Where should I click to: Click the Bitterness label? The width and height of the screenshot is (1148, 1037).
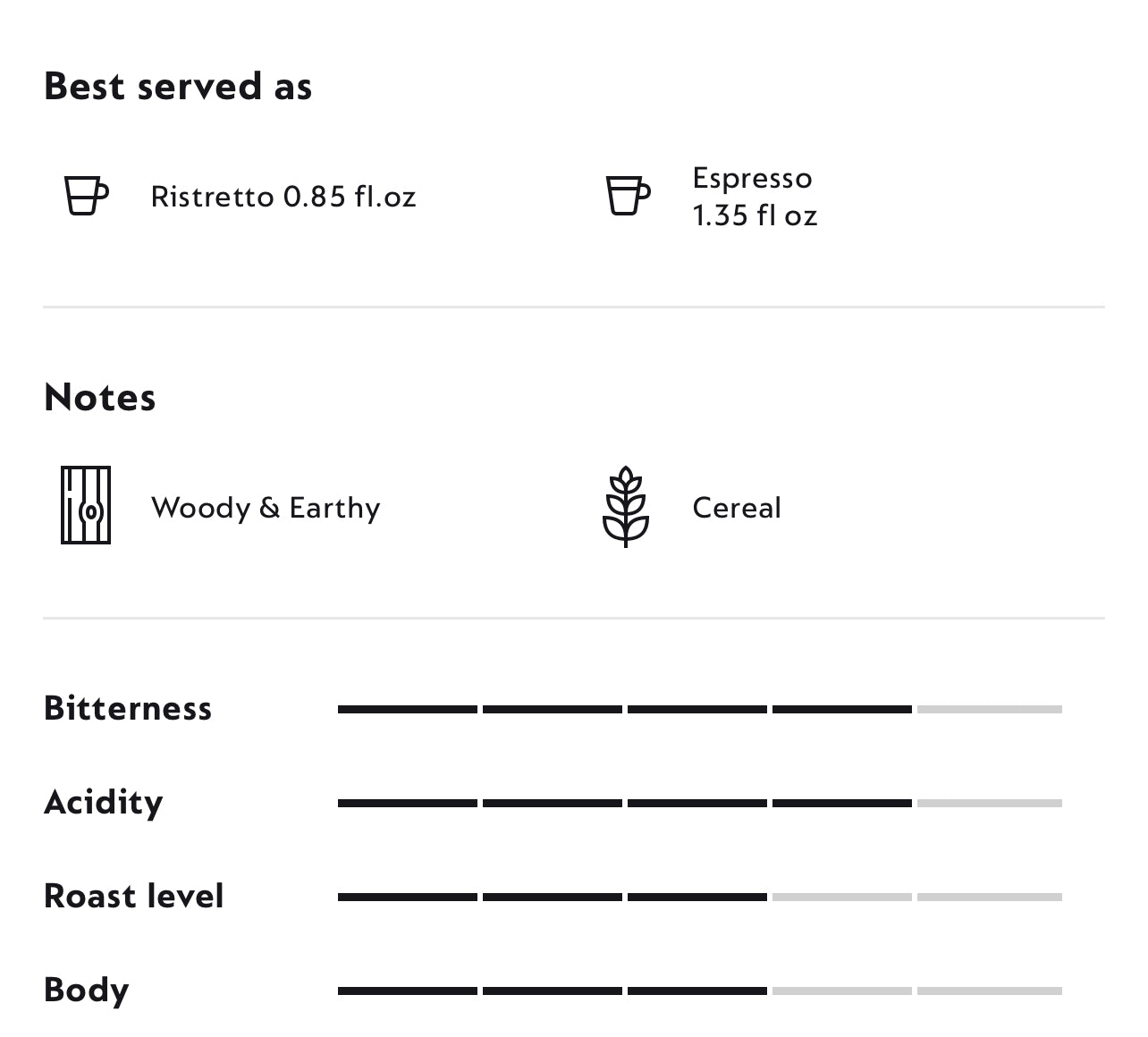(128, 708)
